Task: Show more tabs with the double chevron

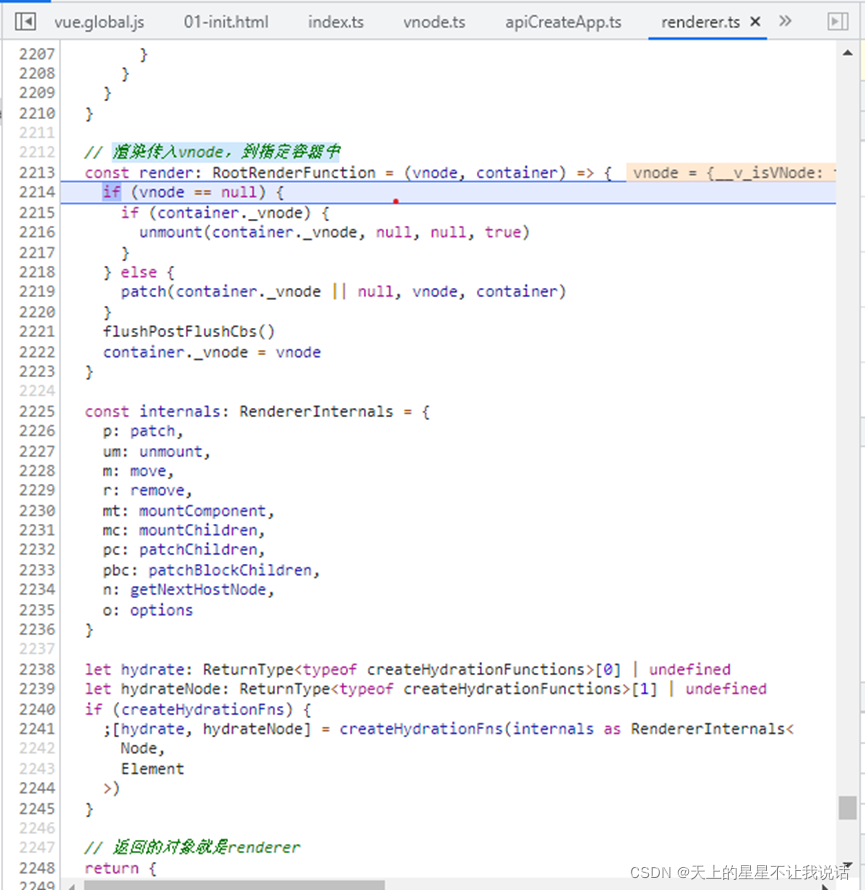Action: pyautogui.click(x=785, y=21)
